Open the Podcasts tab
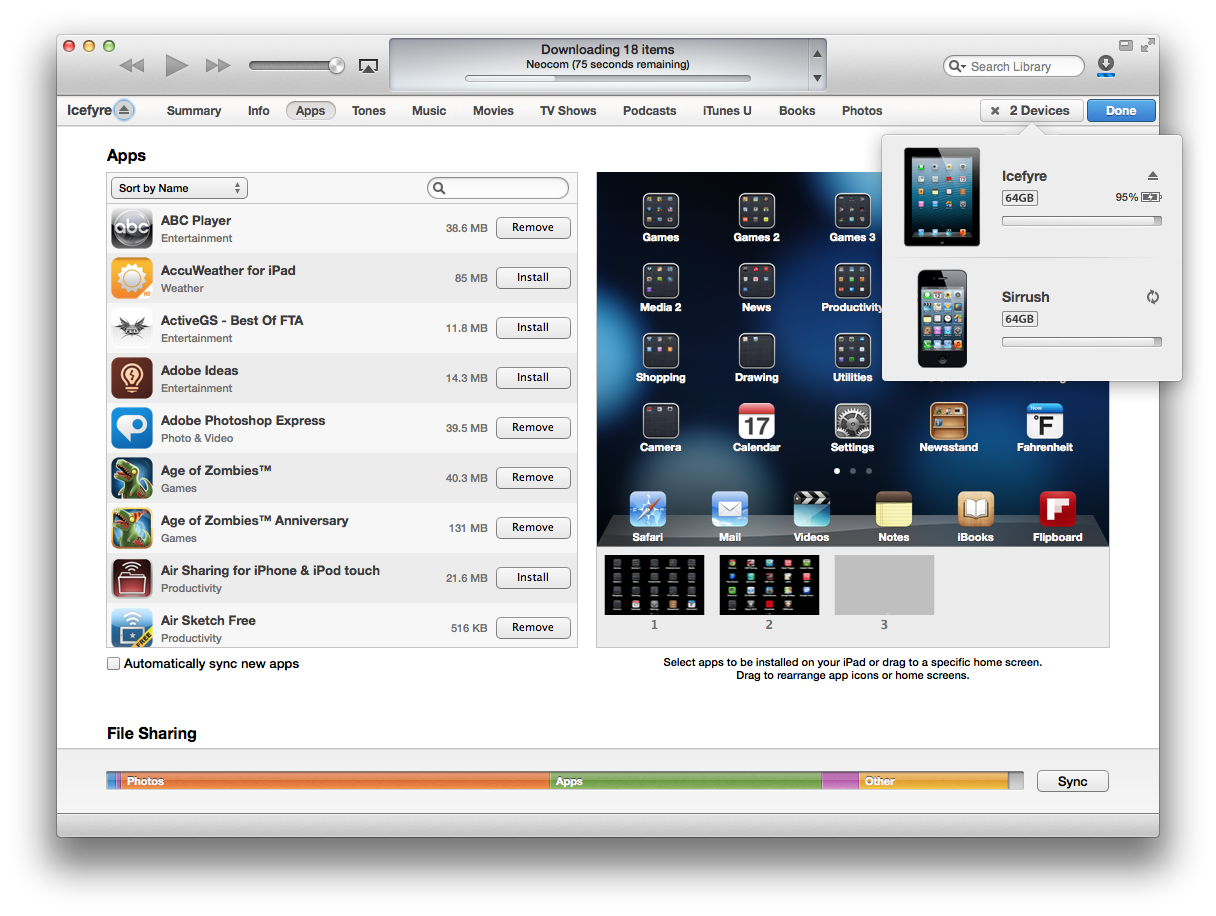 pos(650,111)
